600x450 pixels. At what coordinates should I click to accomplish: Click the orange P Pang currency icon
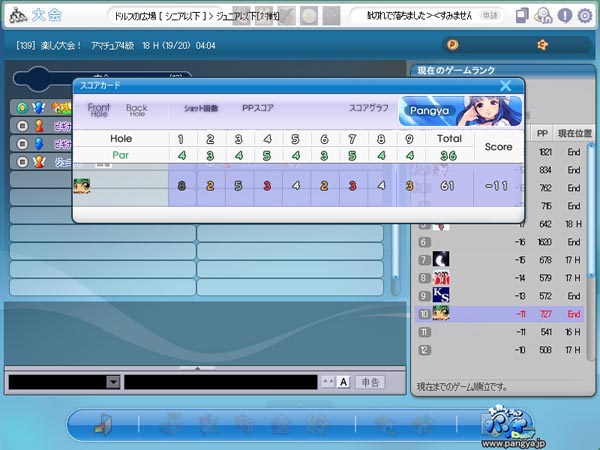[452, 45]
